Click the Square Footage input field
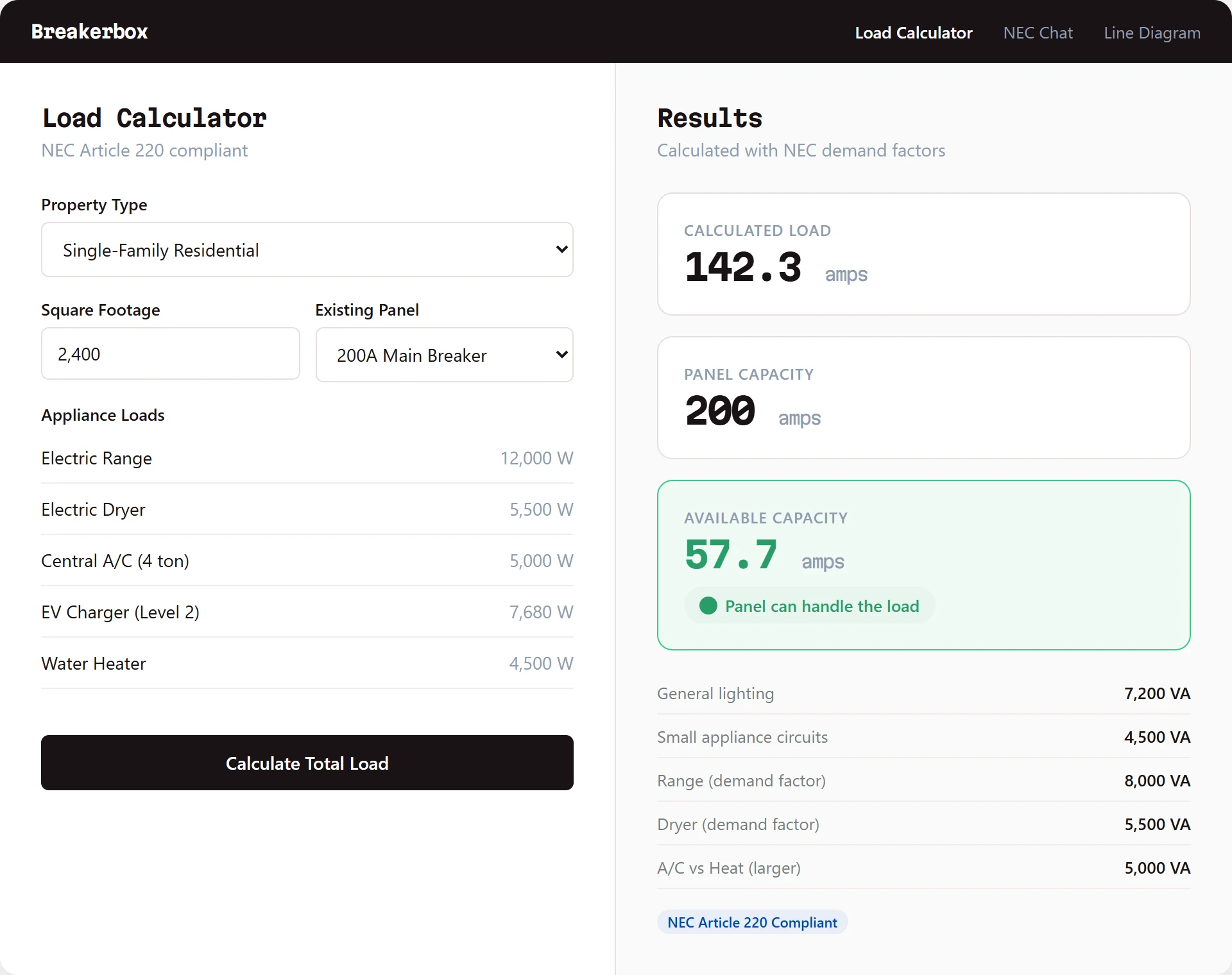Image resolution: width=1232 pixels, height=975 pixels. coord(170,353)
